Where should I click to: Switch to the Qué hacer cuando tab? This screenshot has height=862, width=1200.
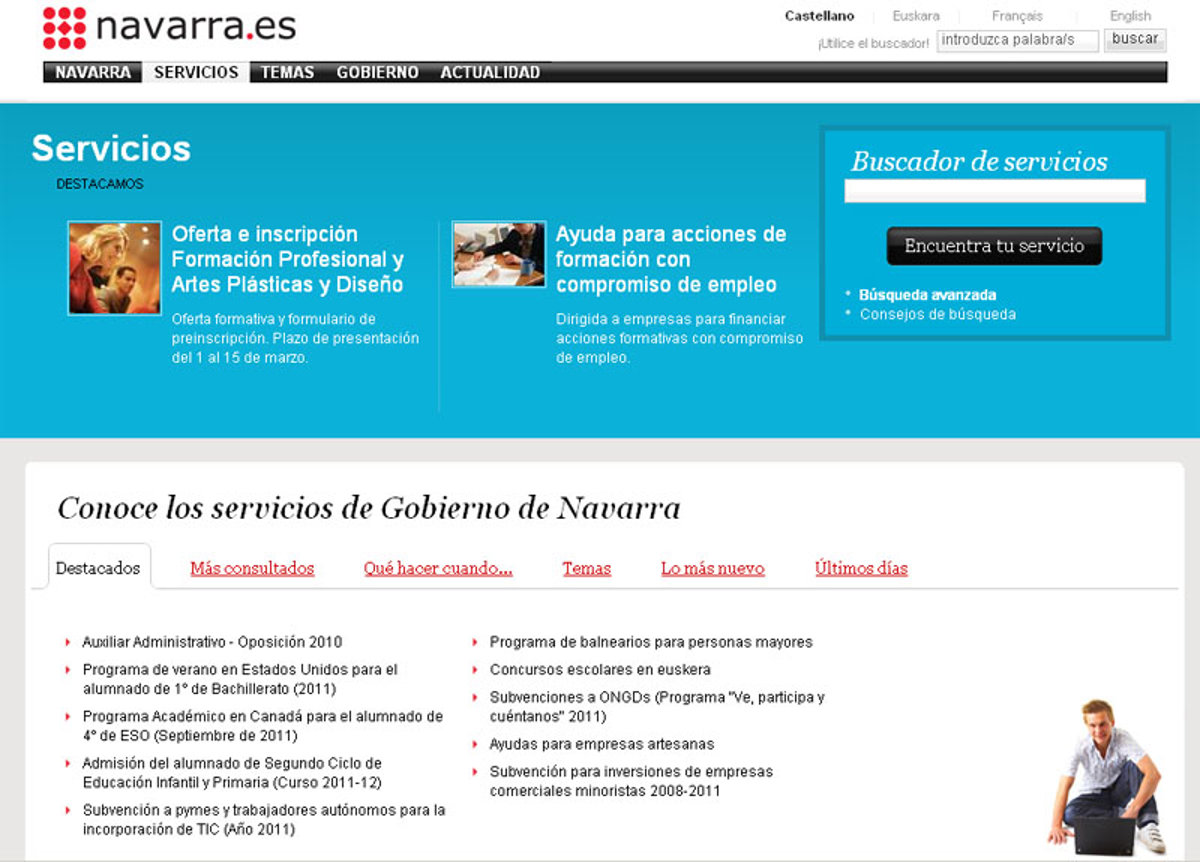(x=438, y=568)
